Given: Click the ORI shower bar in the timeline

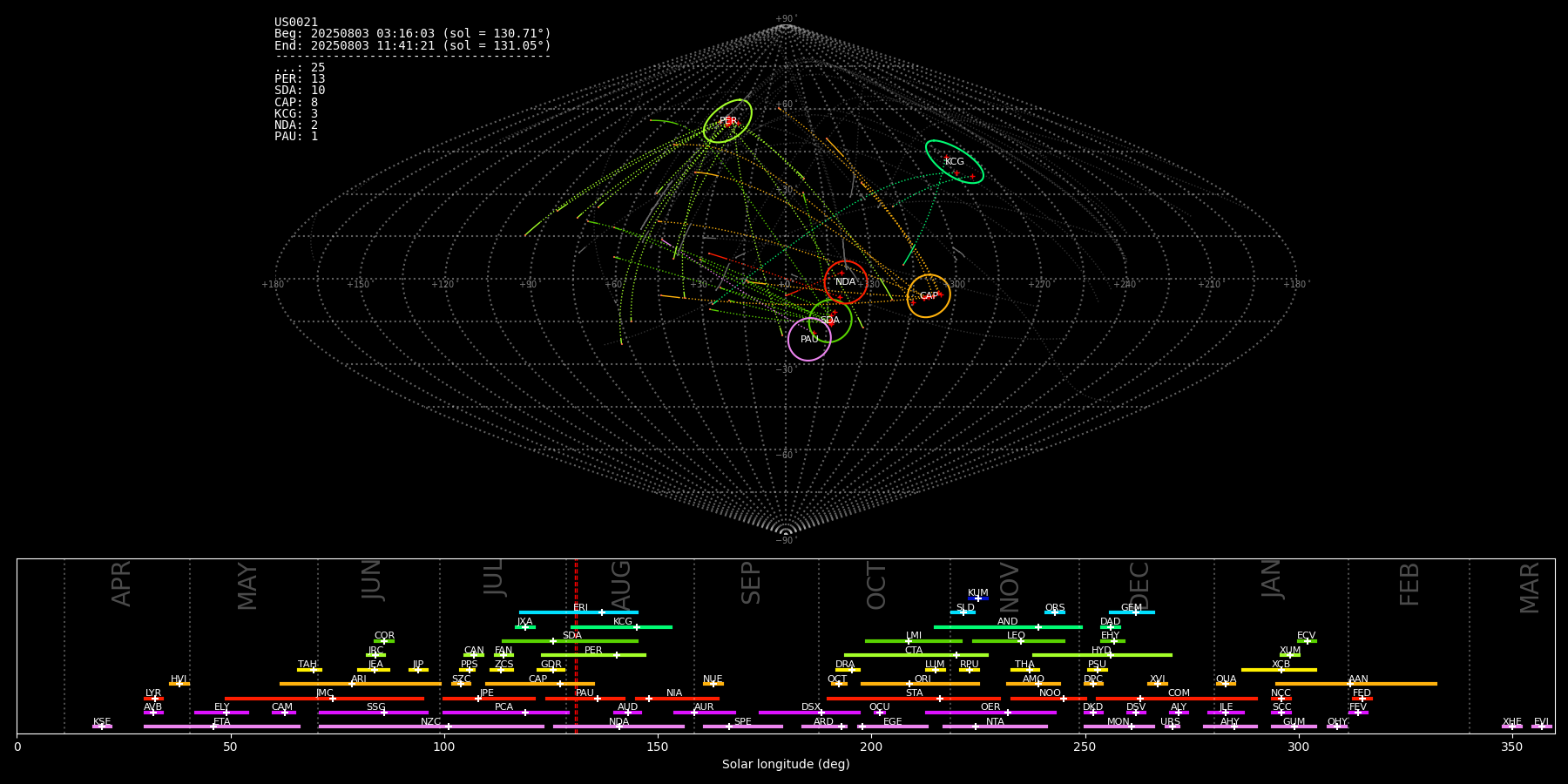Looking at the screenshot, I should coord(920,683).
